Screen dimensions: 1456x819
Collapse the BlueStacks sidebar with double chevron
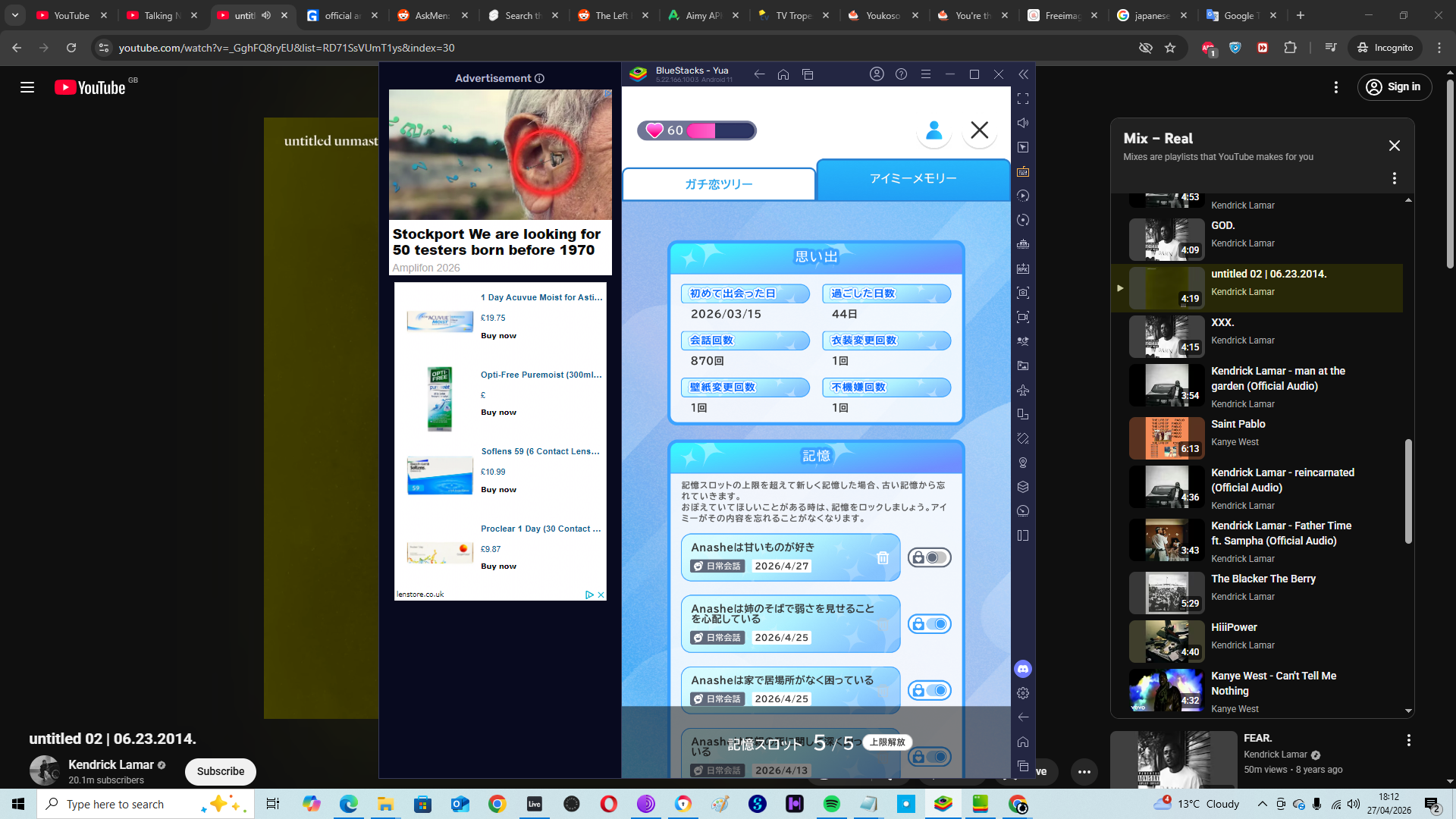click(x=1023, y=74)
